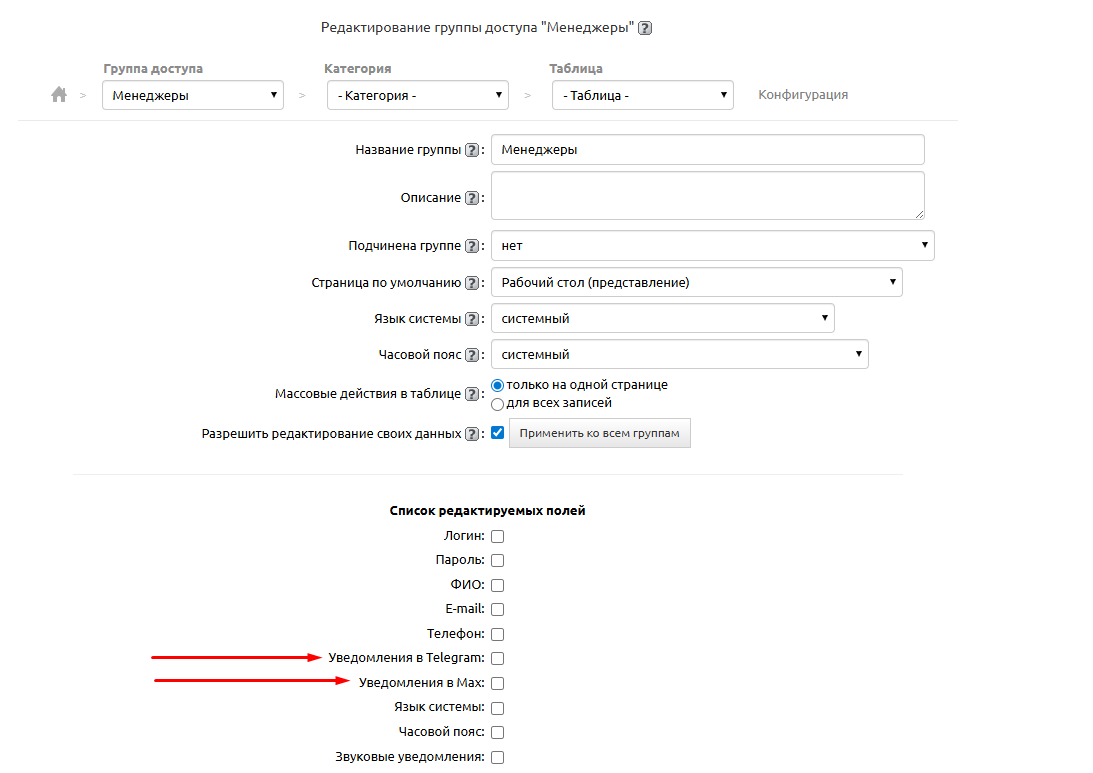
Task: Expand the Категория dropdown
Action: [418, 96]
